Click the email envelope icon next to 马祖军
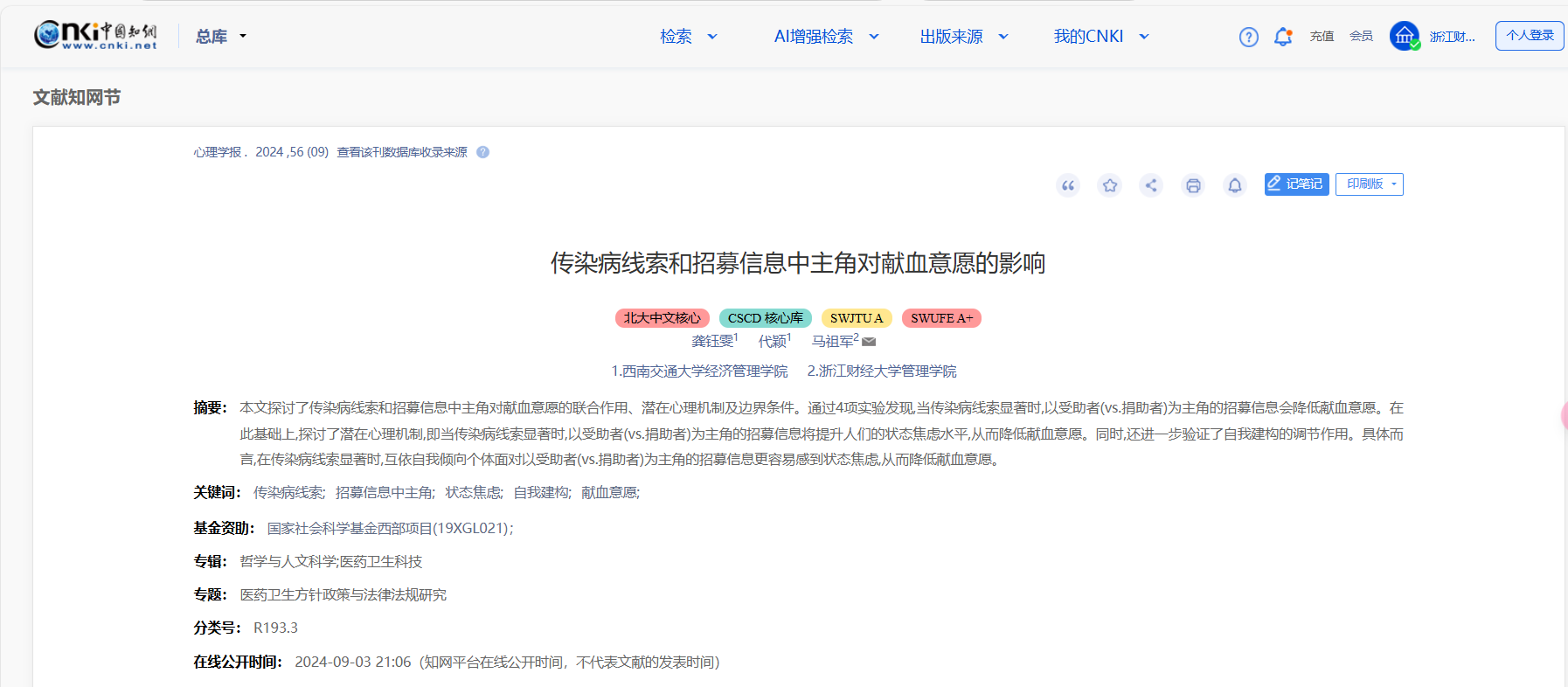The image size is (1568, 687). [x=869, y=342]
